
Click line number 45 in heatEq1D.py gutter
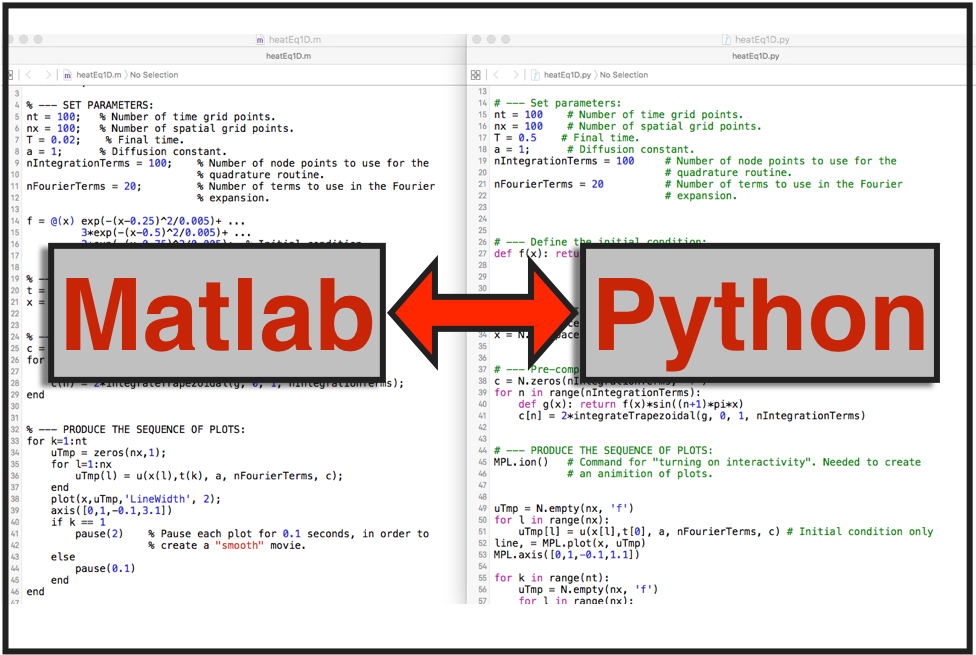(482, 463)
